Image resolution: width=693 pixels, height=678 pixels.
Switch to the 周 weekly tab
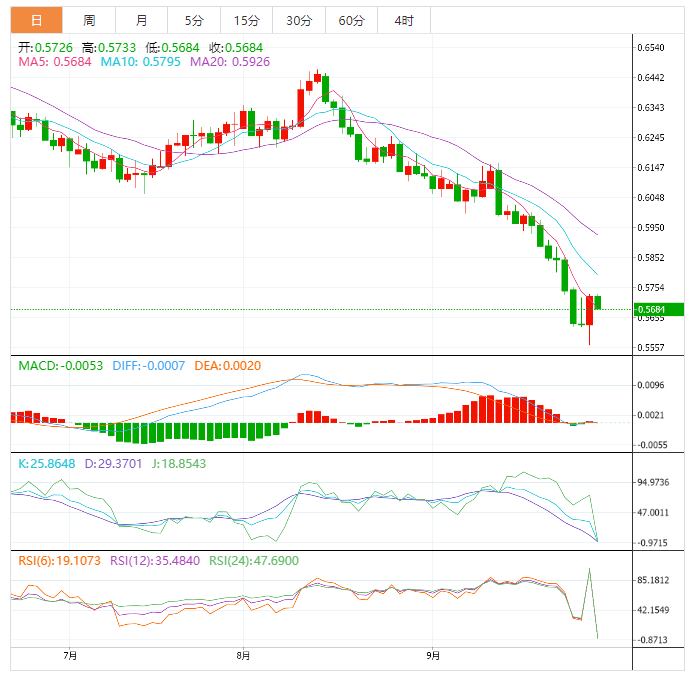pyautogui.click(x=89, y=20)
